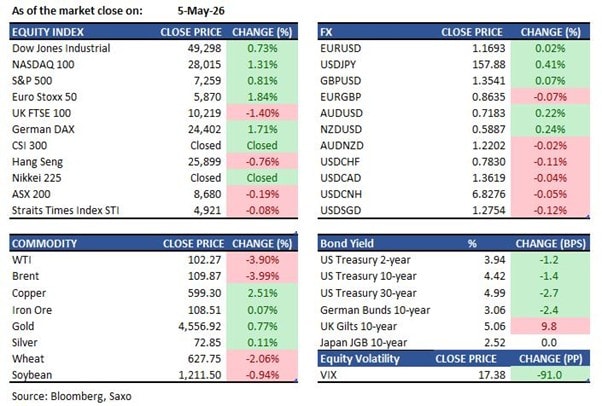Screen dimensions: 602x406
Task: Click the market close date 5-May-26
Action: (x=201, y=11)
